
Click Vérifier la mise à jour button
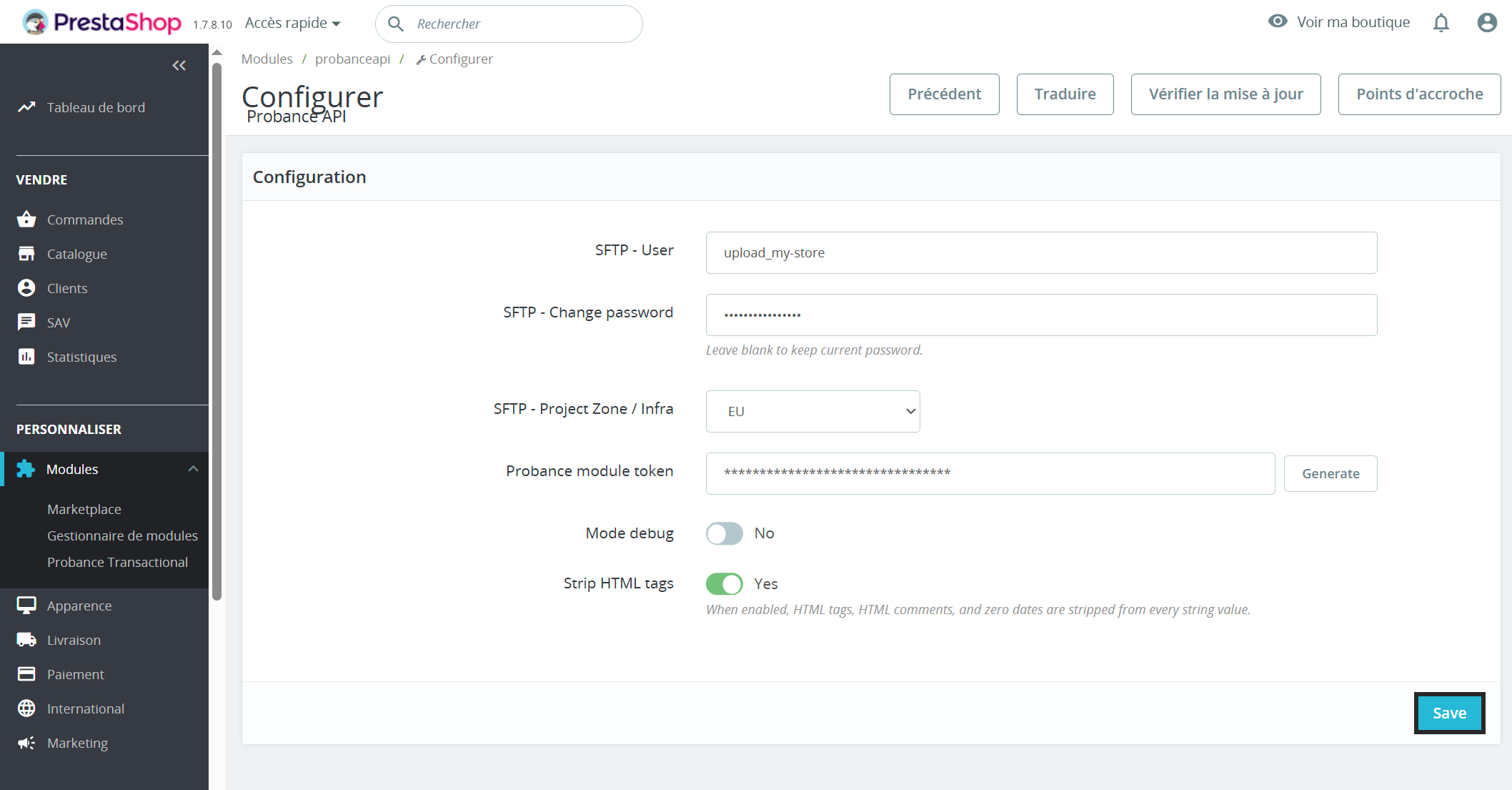pyautogui.click(x=1225, y=94)
